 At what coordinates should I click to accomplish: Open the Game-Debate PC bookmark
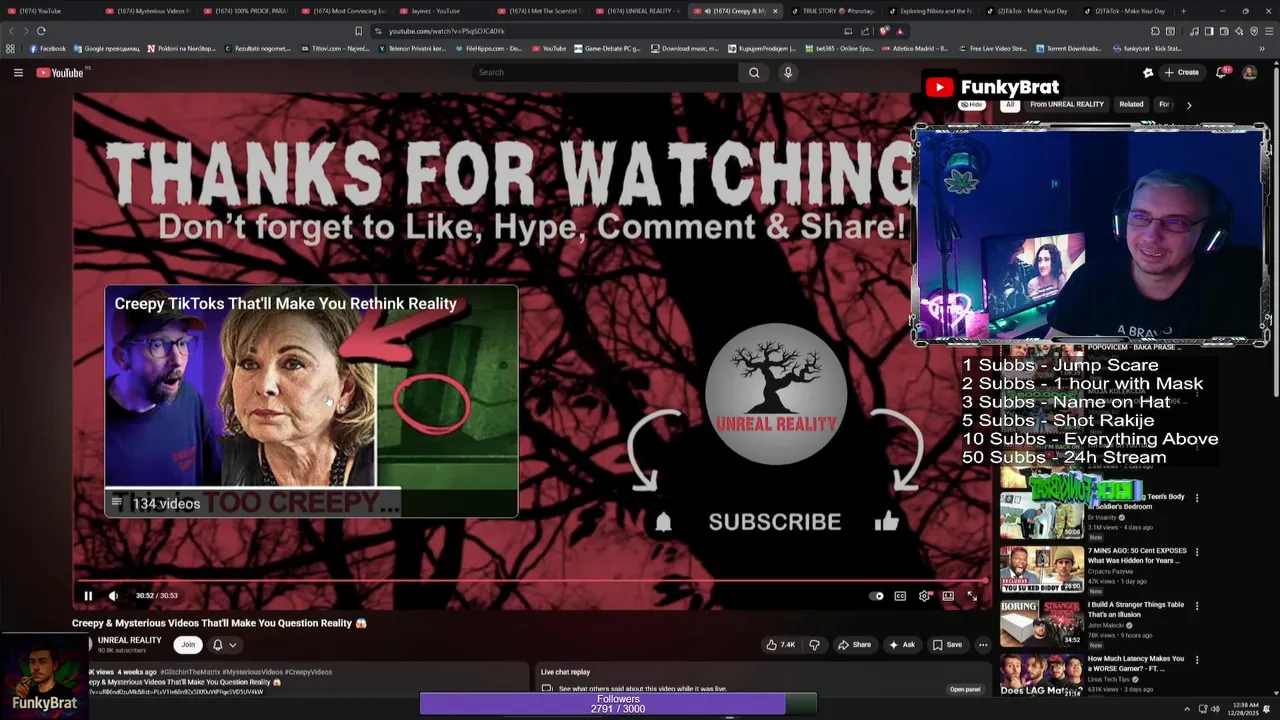[607, 48]
